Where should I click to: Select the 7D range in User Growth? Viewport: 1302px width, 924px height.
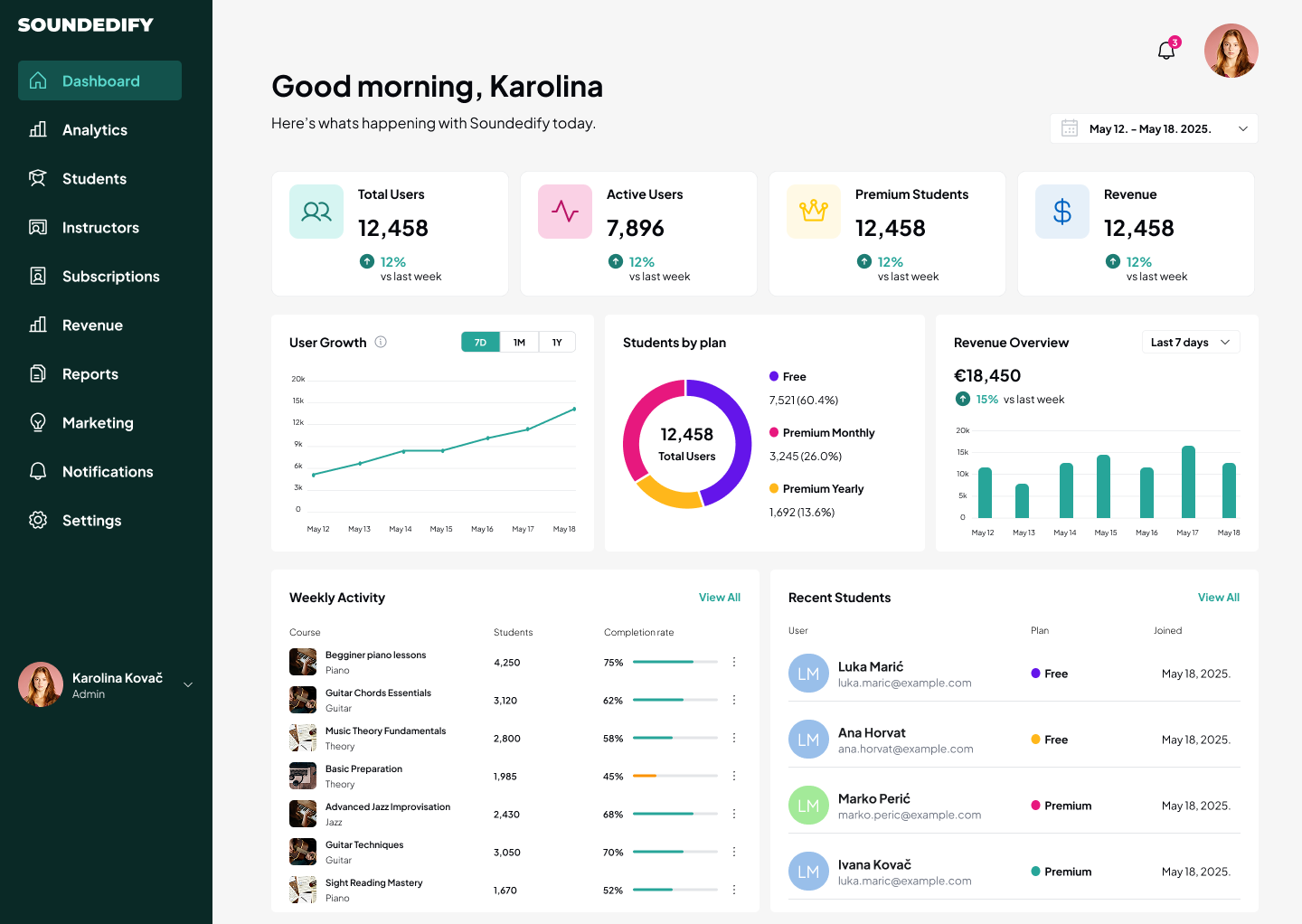point(480,342)
